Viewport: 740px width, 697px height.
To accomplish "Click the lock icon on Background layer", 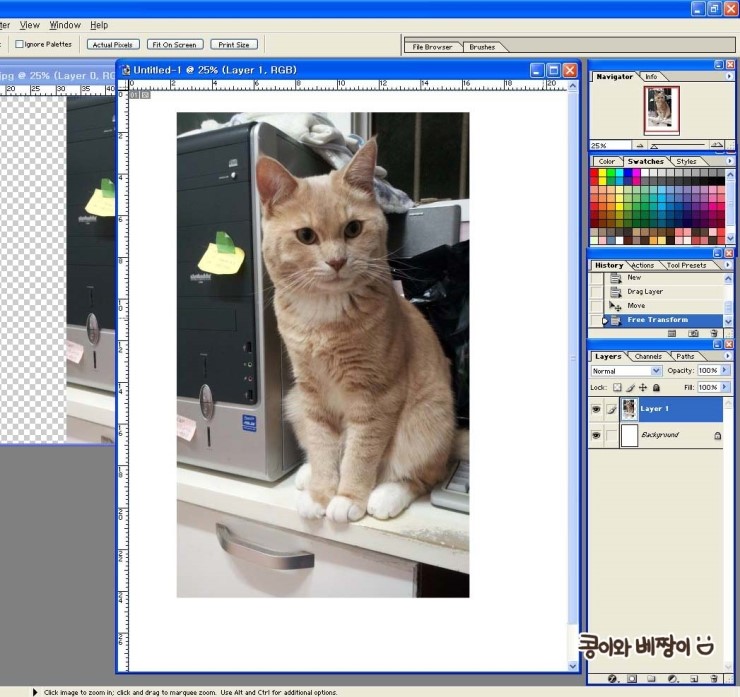I will [717, 436].
